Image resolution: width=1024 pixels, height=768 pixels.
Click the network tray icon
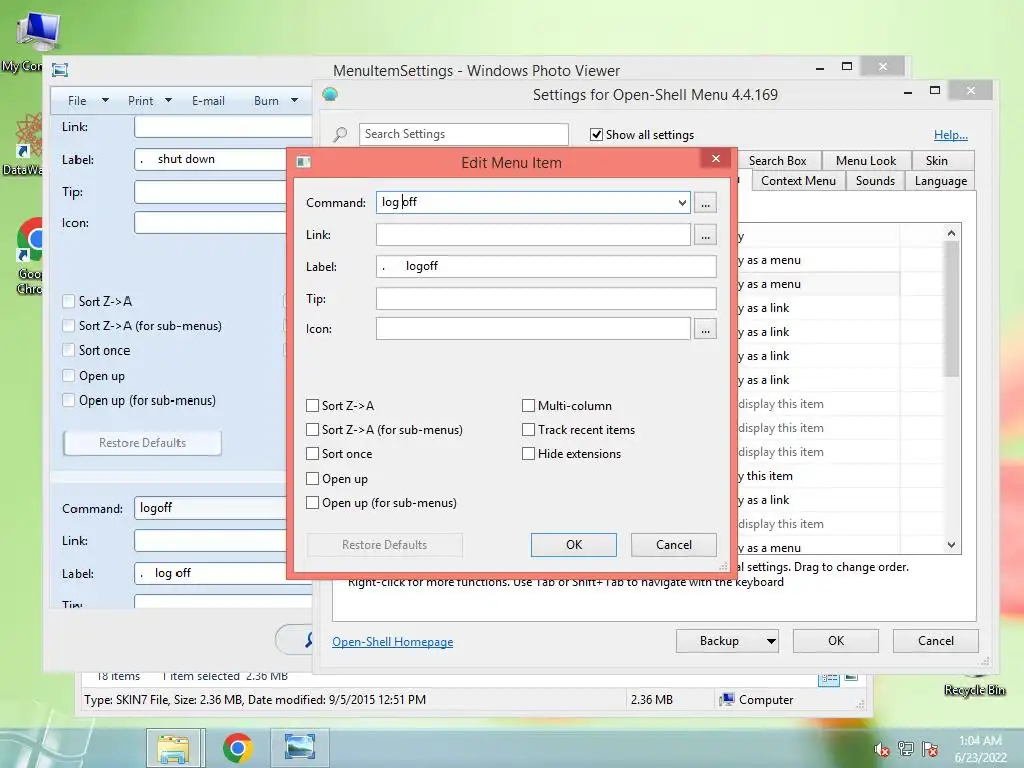(906, 749)
